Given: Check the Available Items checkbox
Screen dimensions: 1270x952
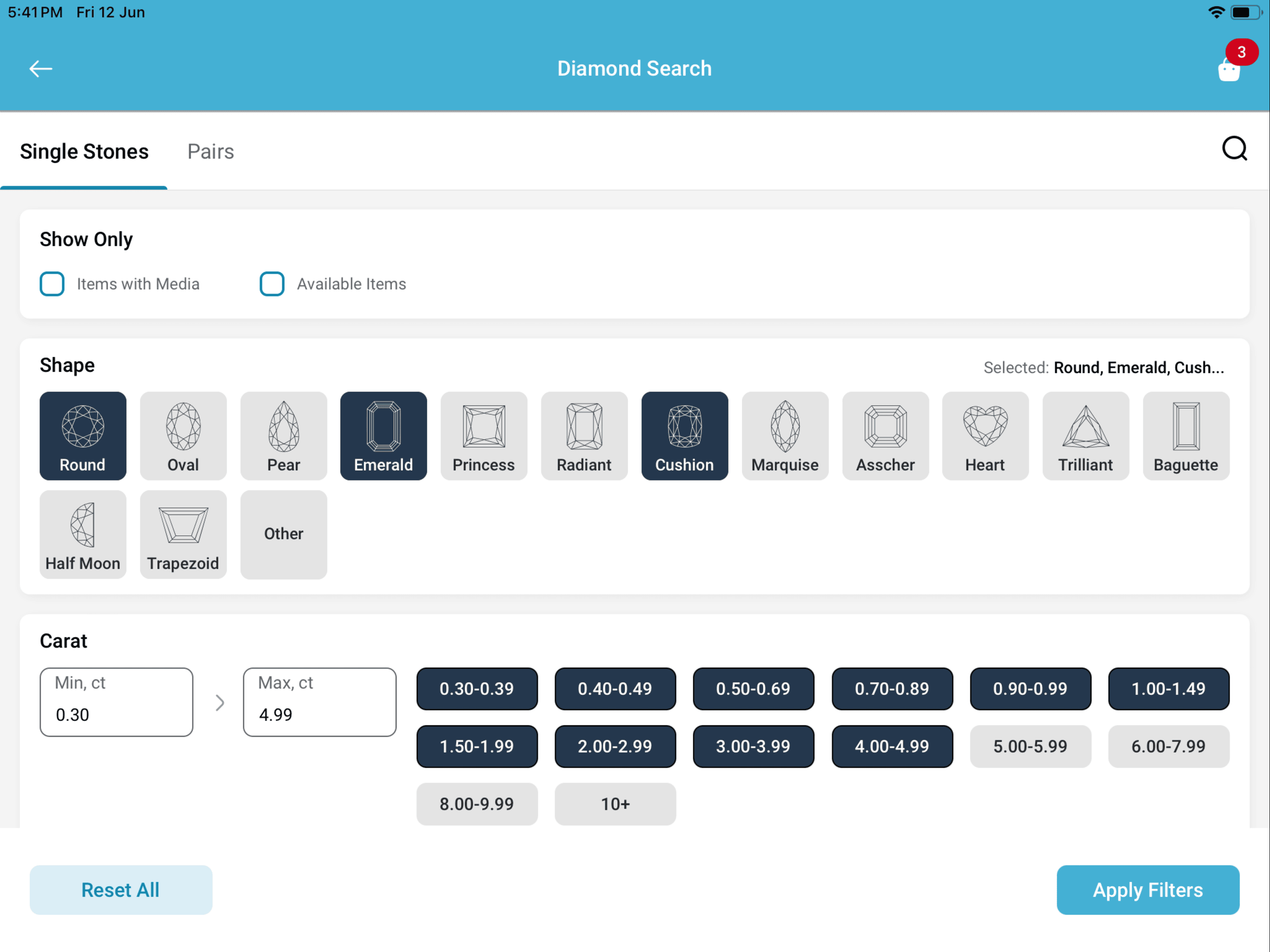Looking at the screenshot, I should click(272, 284).
